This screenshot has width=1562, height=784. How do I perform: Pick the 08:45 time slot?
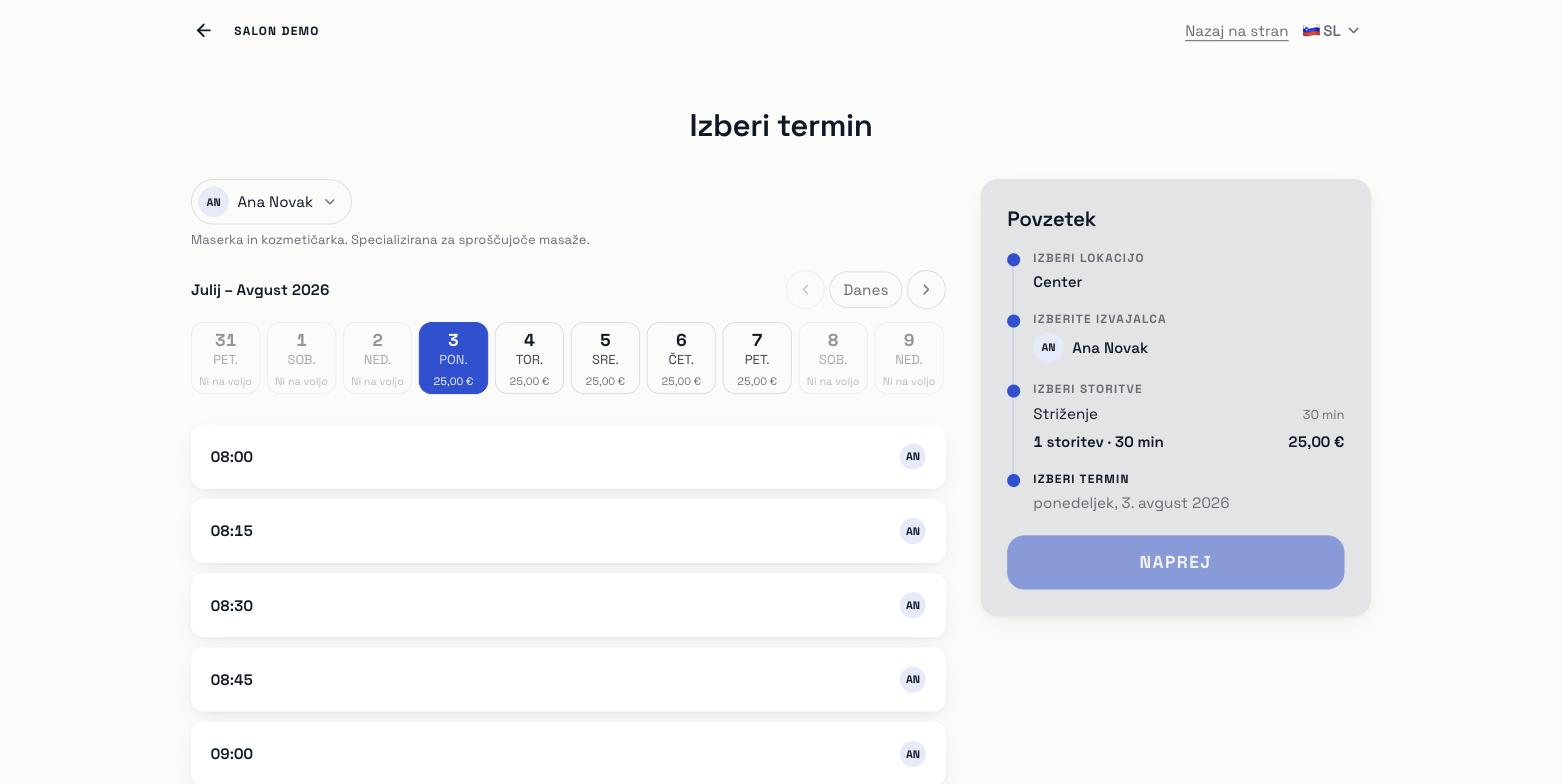pos(568,680)
